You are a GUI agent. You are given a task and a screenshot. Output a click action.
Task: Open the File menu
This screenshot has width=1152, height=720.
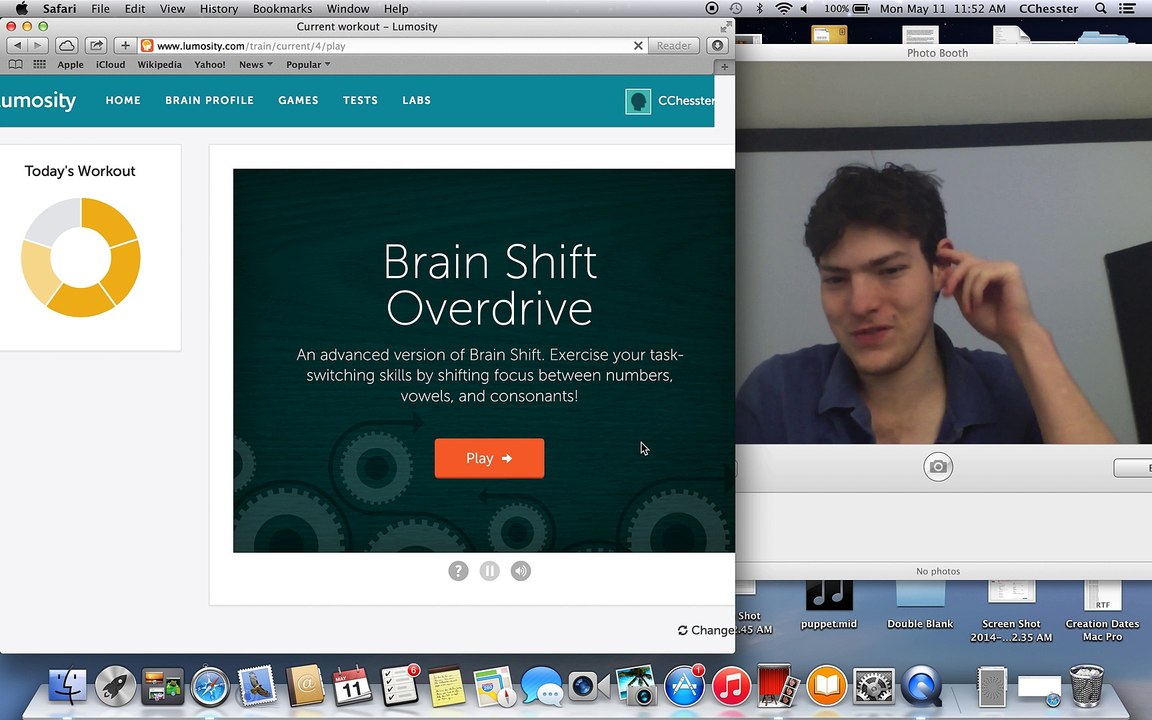point(100,9)
